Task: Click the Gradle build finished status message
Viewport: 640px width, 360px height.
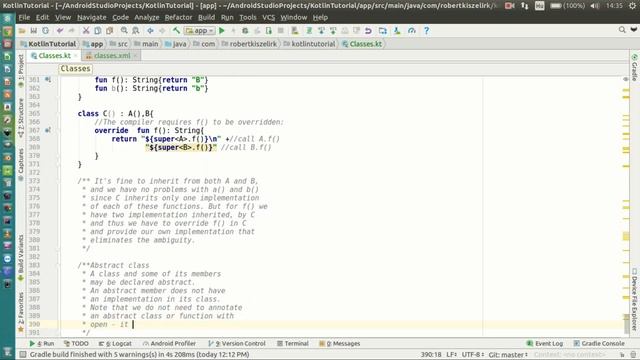Action: tap(140, 355)
